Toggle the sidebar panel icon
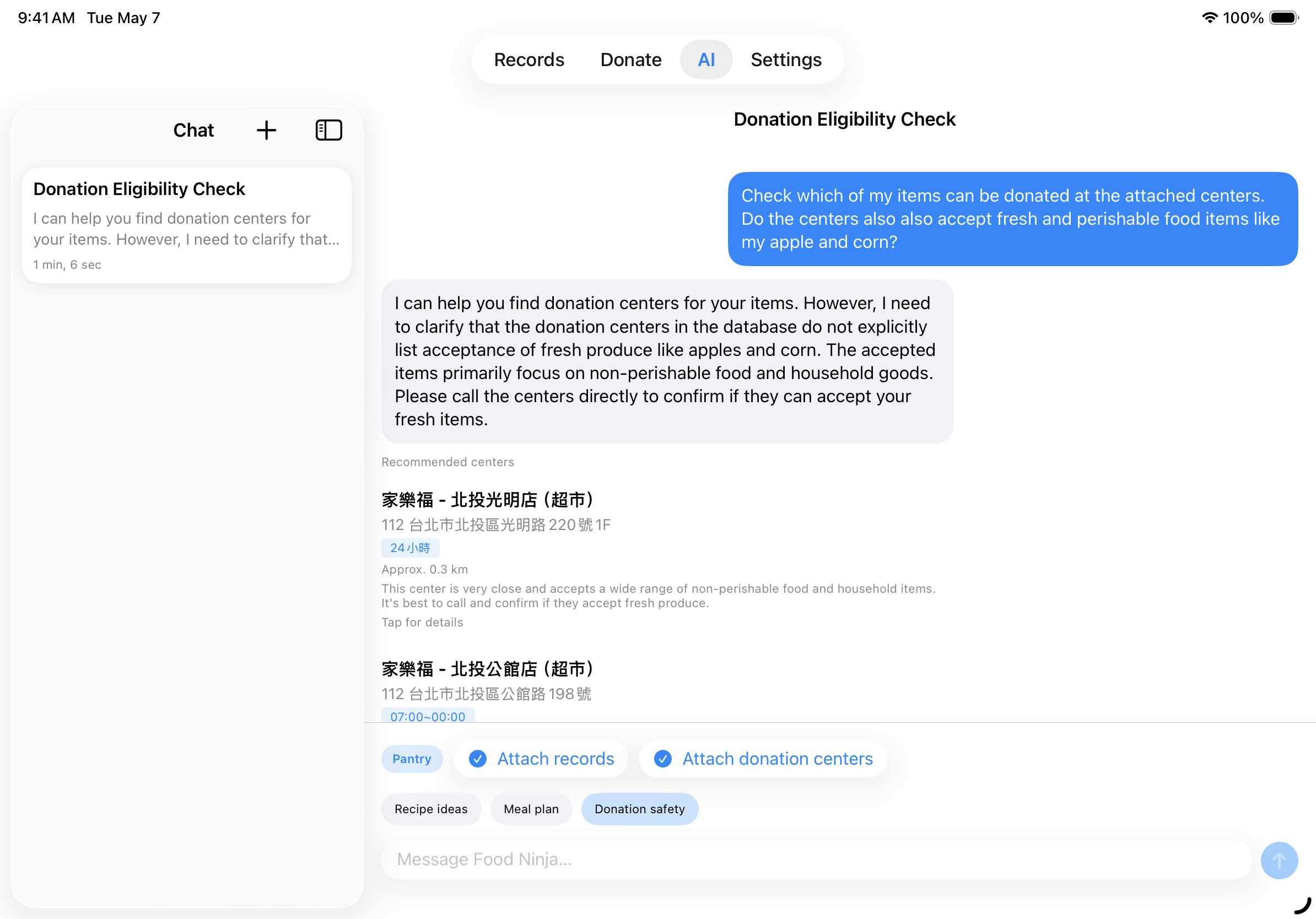 coord(328,130)
